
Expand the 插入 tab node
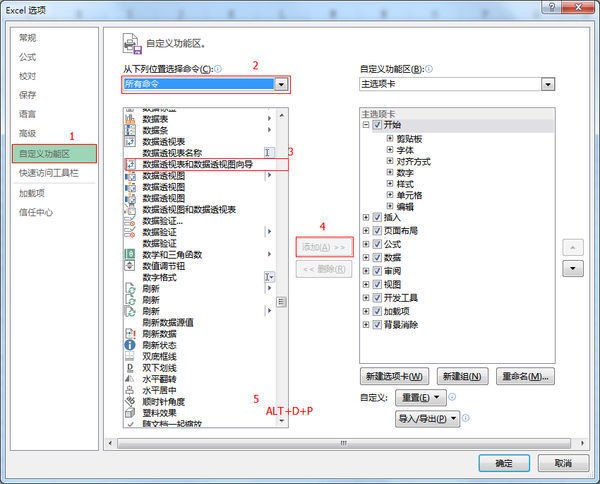(366, 217)
